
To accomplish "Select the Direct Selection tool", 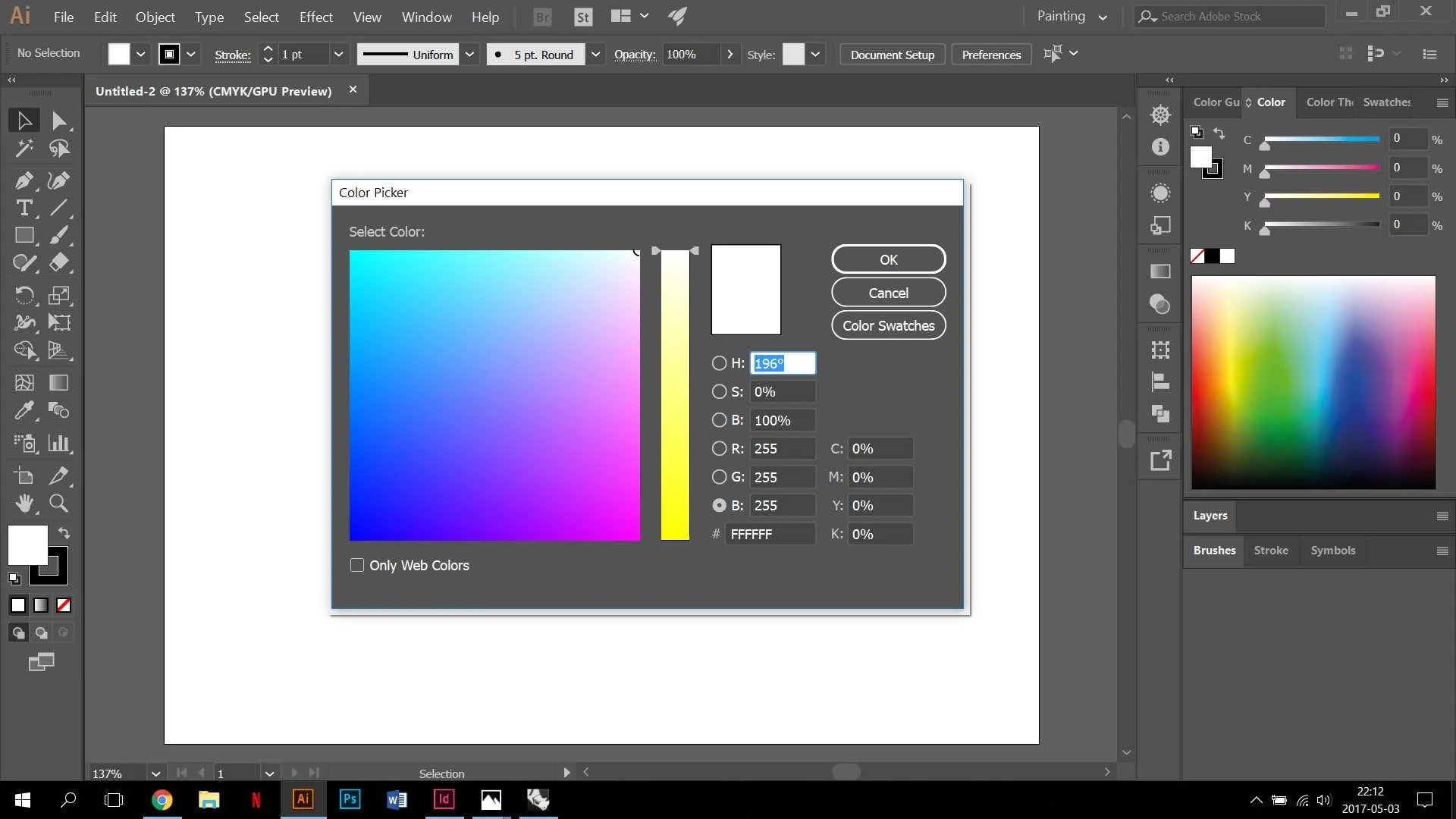I will [x=58, y=120].
